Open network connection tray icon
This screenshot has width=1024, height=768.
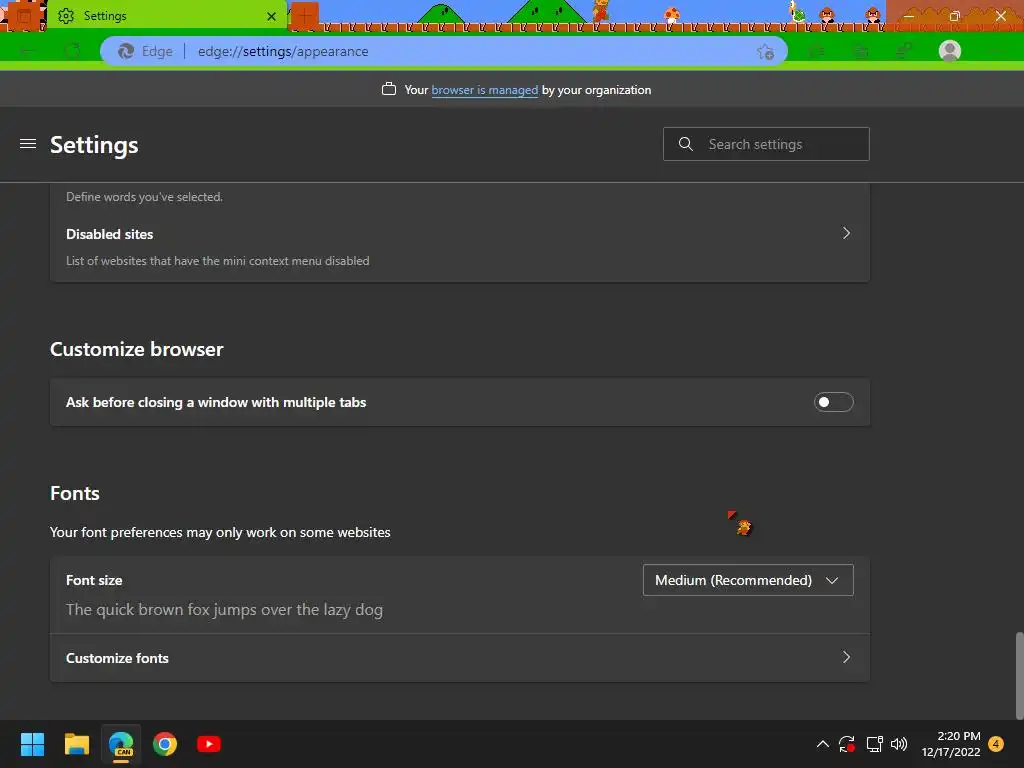click(874, 744)
